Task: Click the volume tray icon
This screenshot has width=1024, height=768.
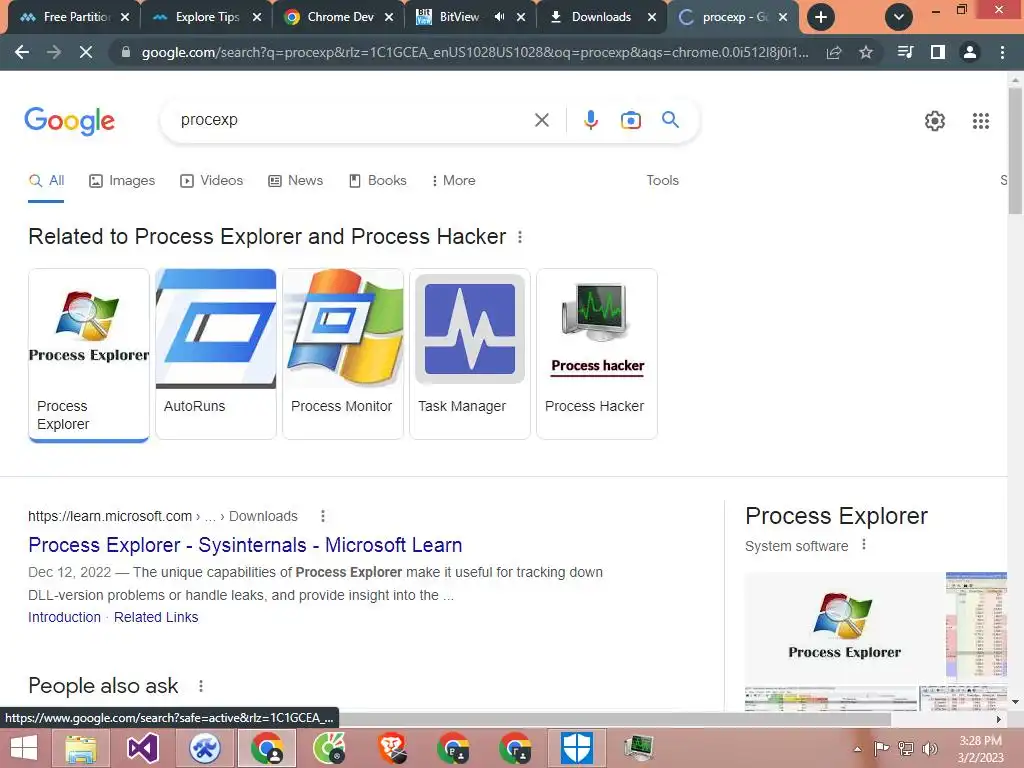Action: tap(929, 748)
